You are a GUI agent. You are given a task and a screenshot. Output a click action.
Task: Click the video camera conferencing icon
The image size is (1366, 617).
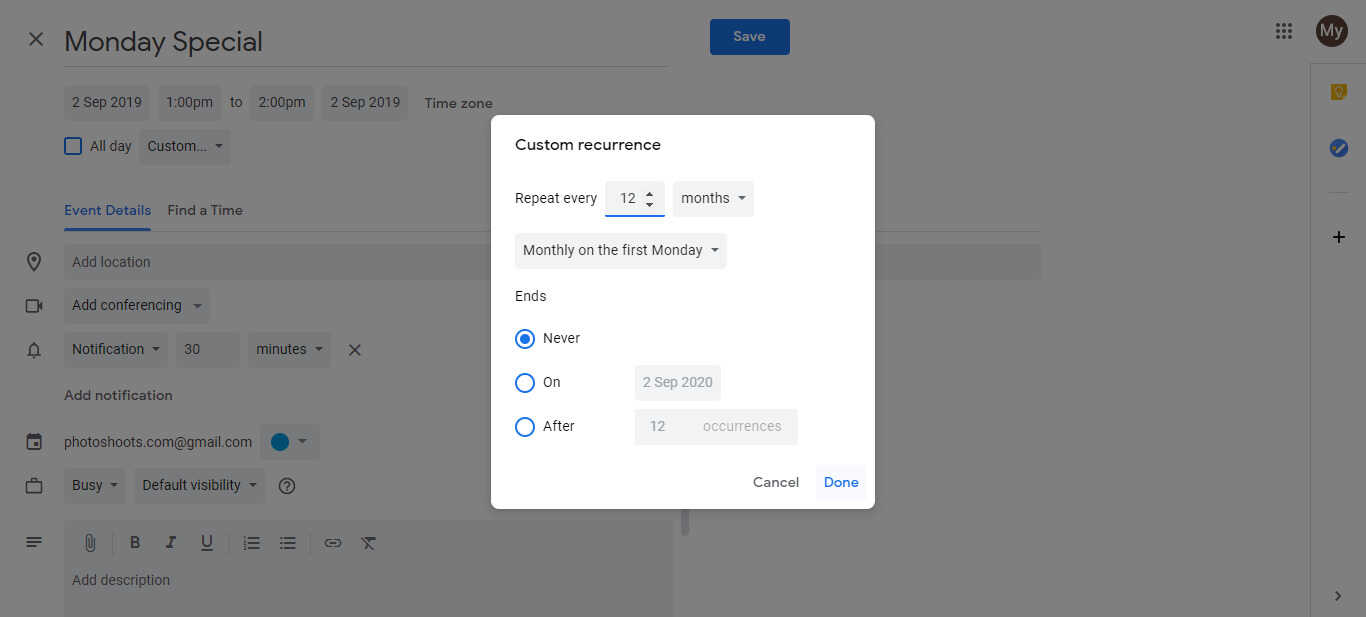(x=34, y=306)
